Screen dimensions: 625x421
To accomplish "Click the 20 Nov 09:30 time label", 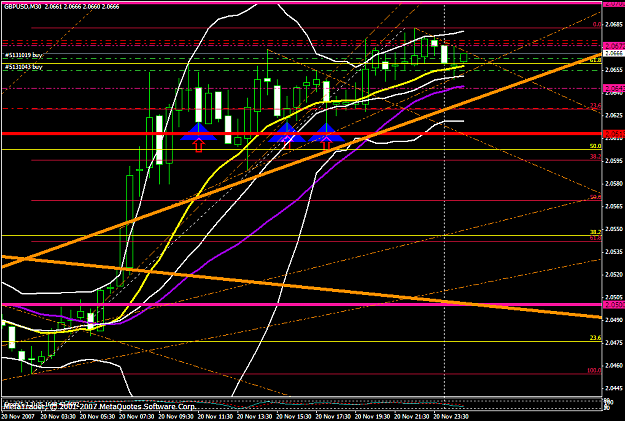I will pyautogui.click(x=176, y=417).
